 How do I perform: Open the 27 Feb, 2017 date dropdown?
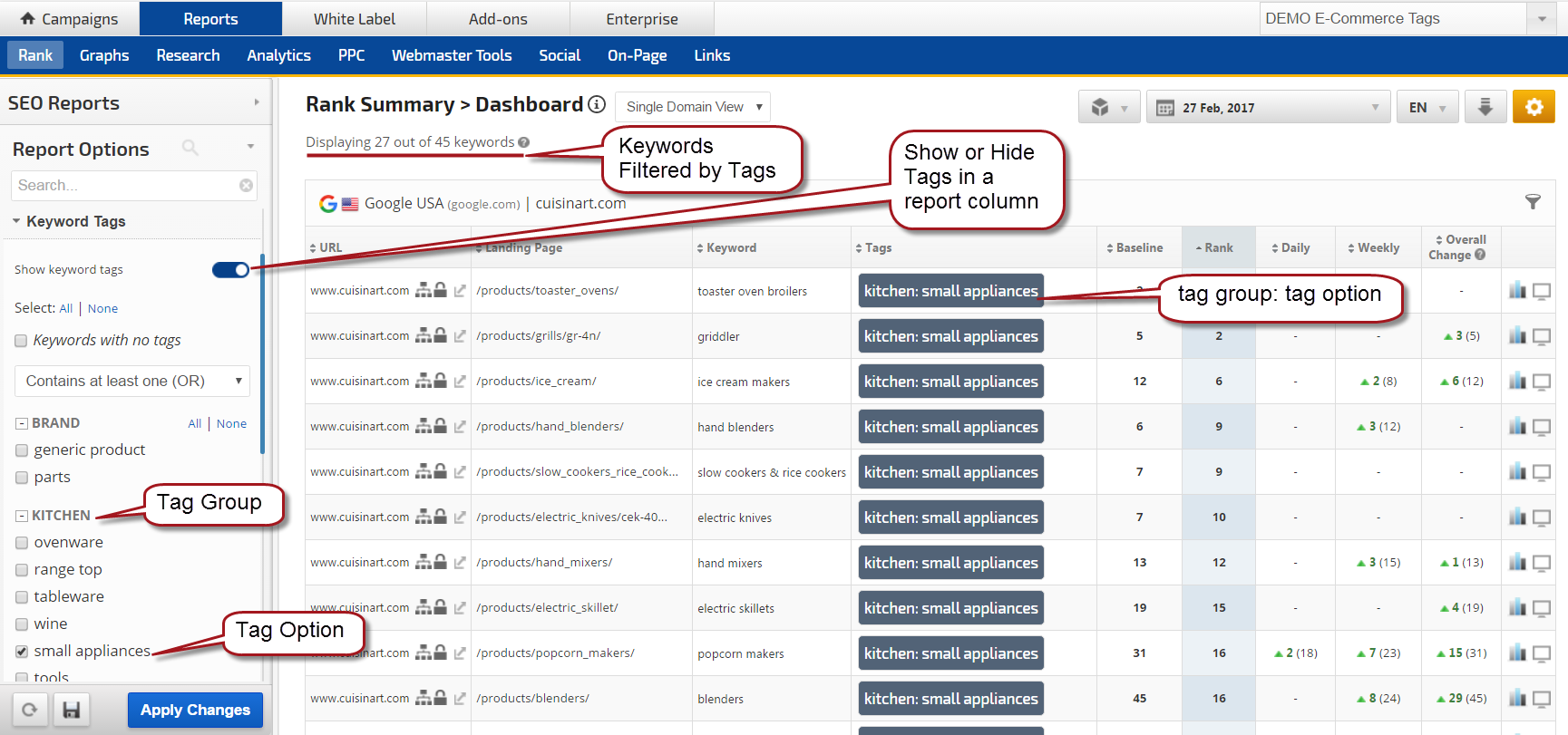coord(1267,108)
